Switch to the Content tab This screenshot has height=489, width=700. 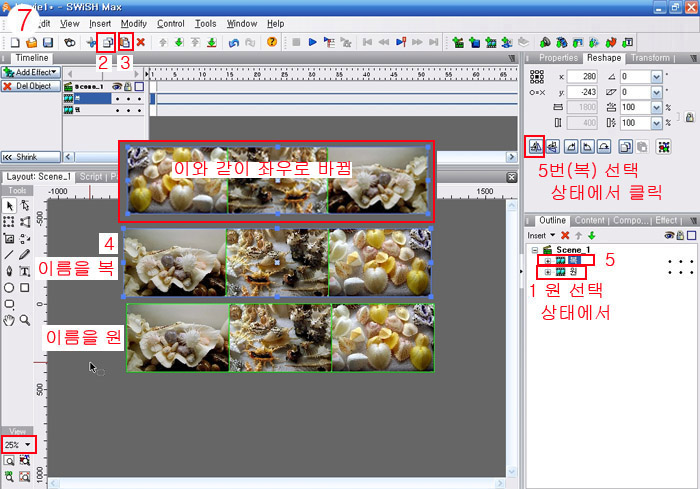[590, 220]
